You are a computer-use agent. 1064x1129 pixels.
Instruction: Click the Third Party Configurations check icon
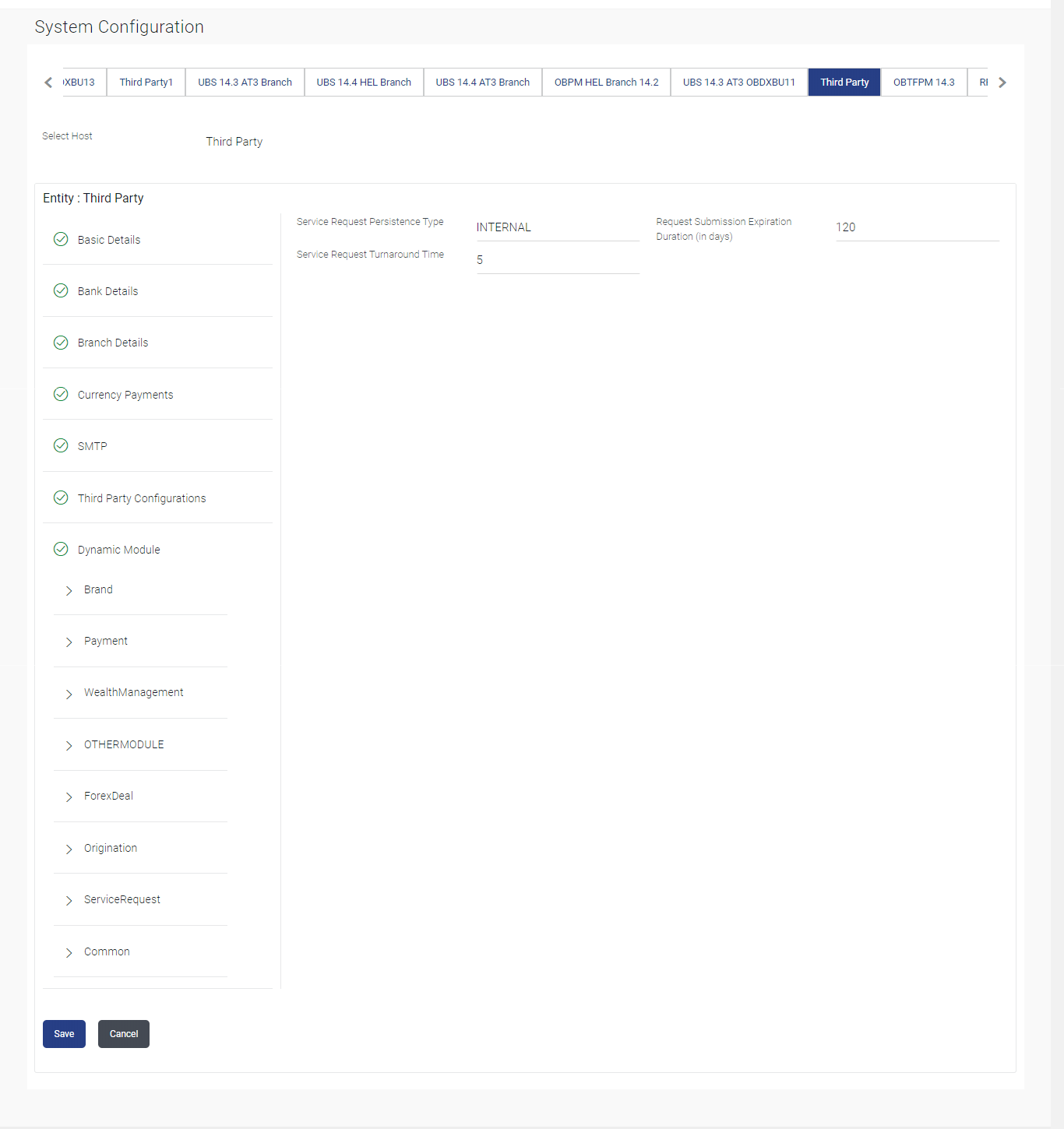pos(61,498)
